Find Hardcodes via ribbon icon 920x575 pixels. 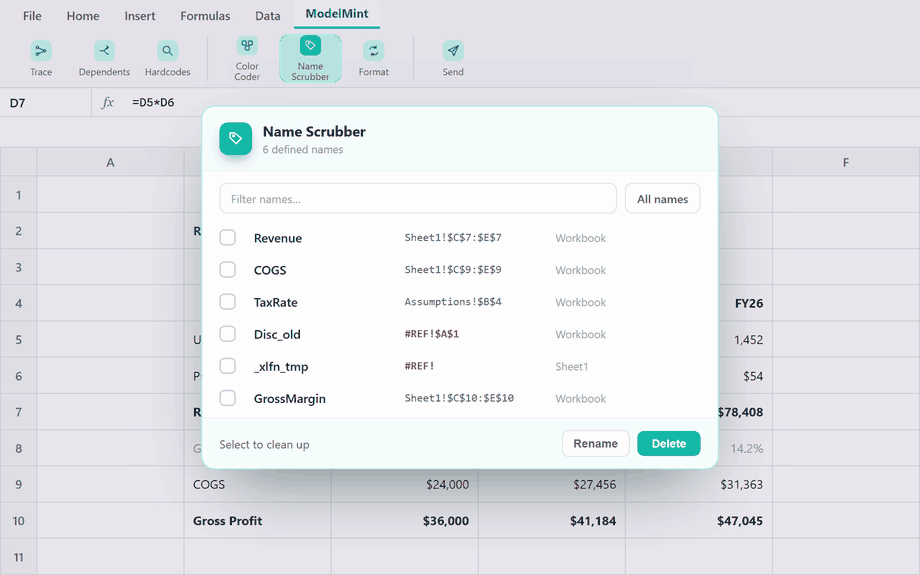[167, 51]
